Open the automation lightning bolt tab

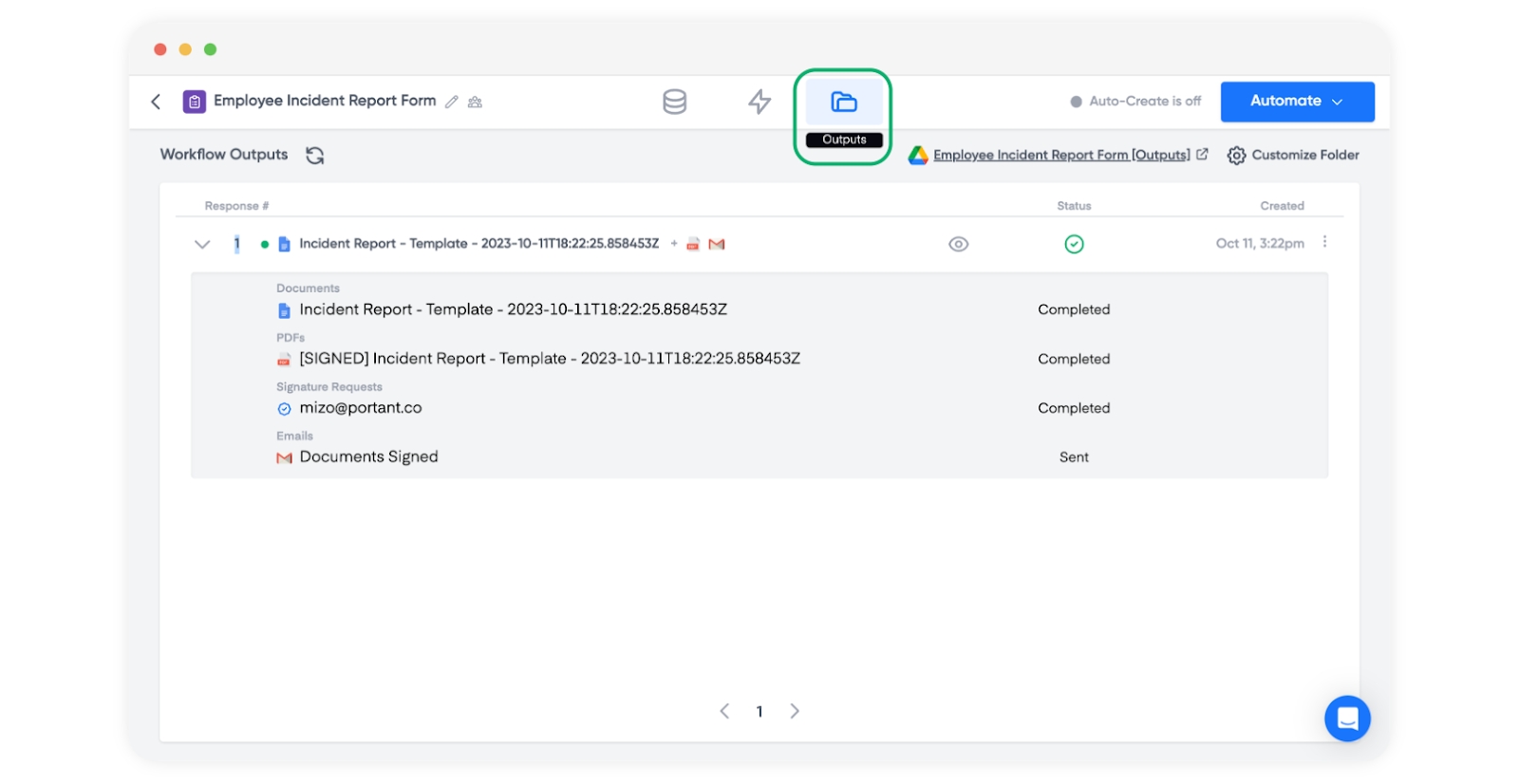click(759, 102)
